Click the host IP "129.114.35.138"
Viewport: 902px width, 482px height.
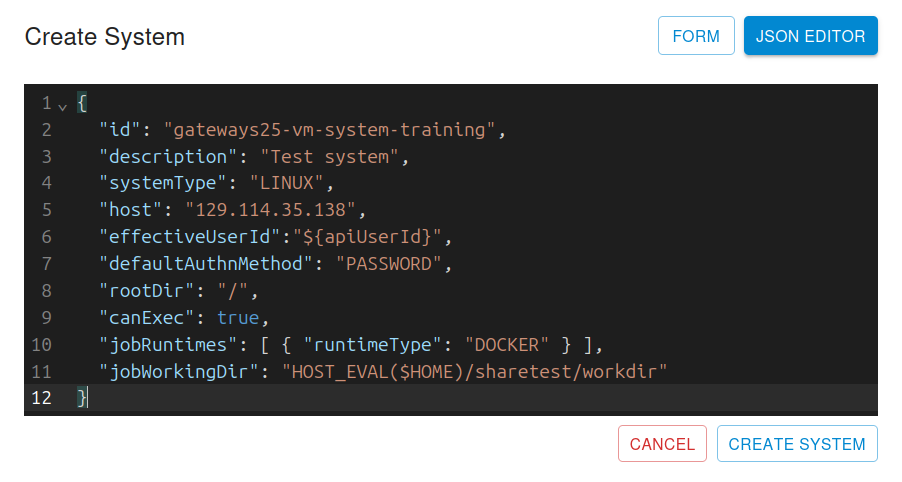[x=270, y=211]
